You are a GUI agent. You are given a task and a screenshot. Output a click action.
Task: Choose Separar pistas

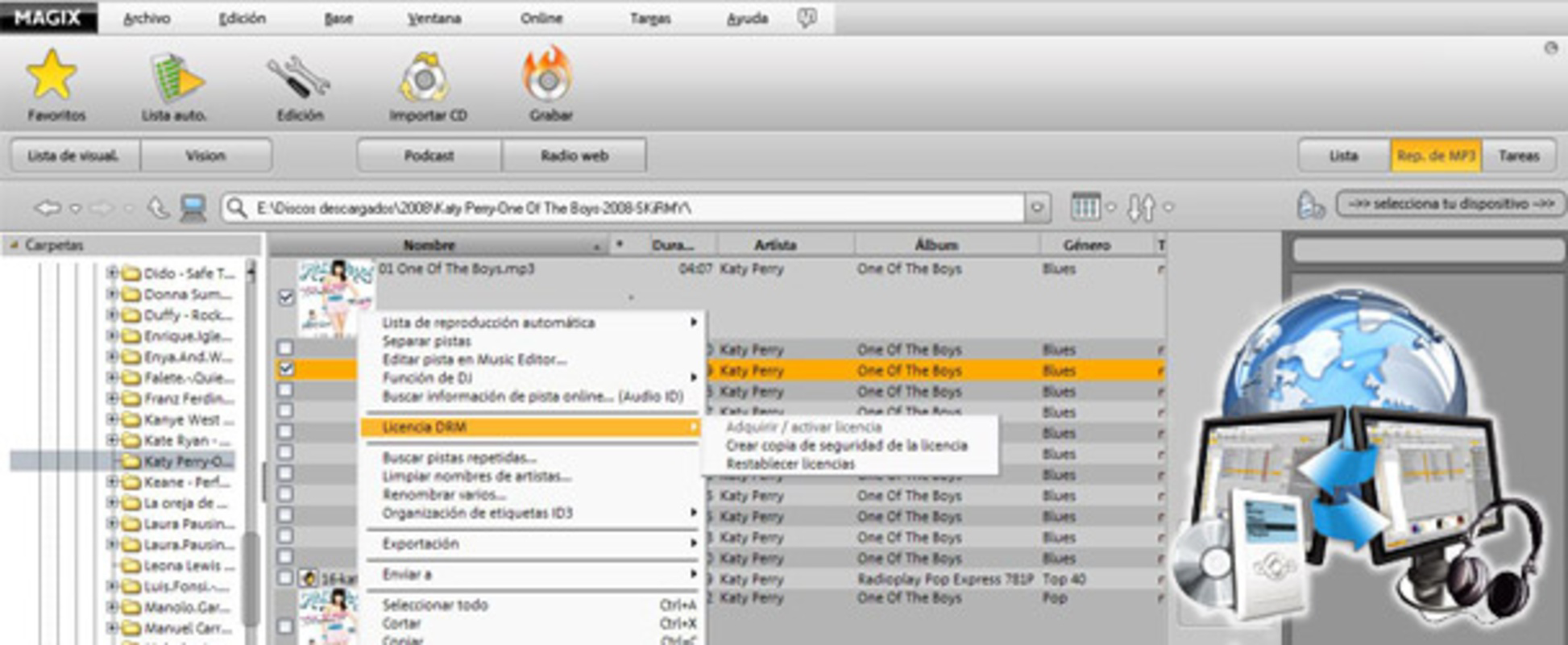tap(427, 341)
